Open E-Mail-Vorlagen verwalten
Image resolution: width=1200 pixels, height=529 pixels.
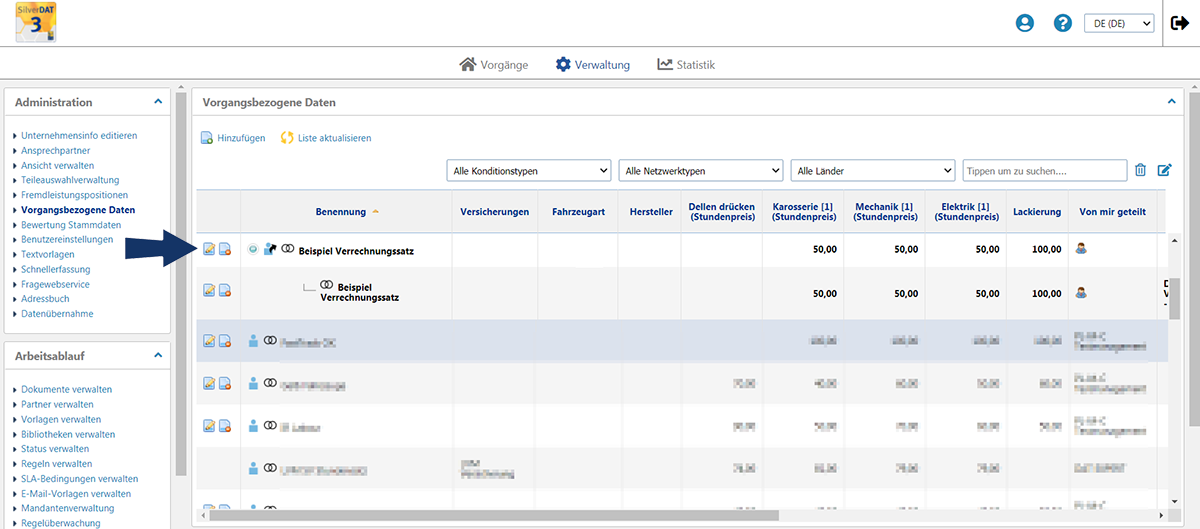[76, 493]
